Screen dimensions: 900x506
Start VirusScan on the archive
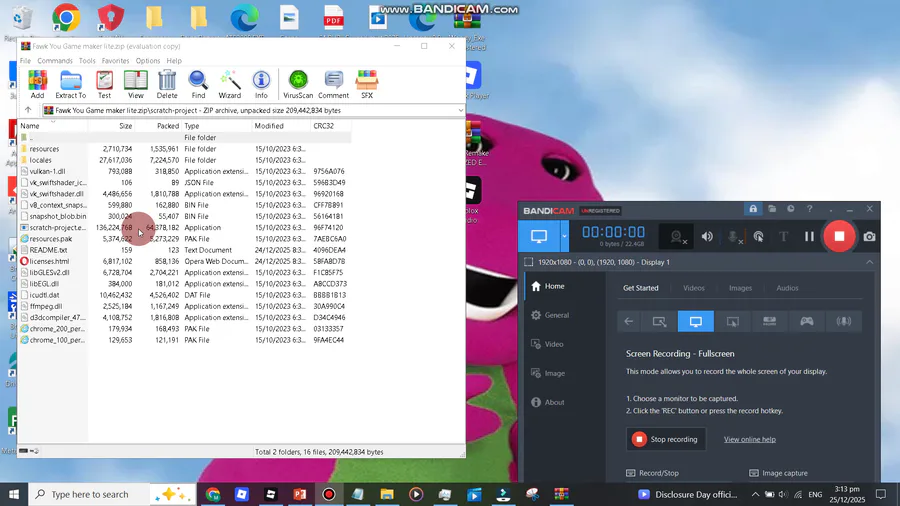click(298, 84)
